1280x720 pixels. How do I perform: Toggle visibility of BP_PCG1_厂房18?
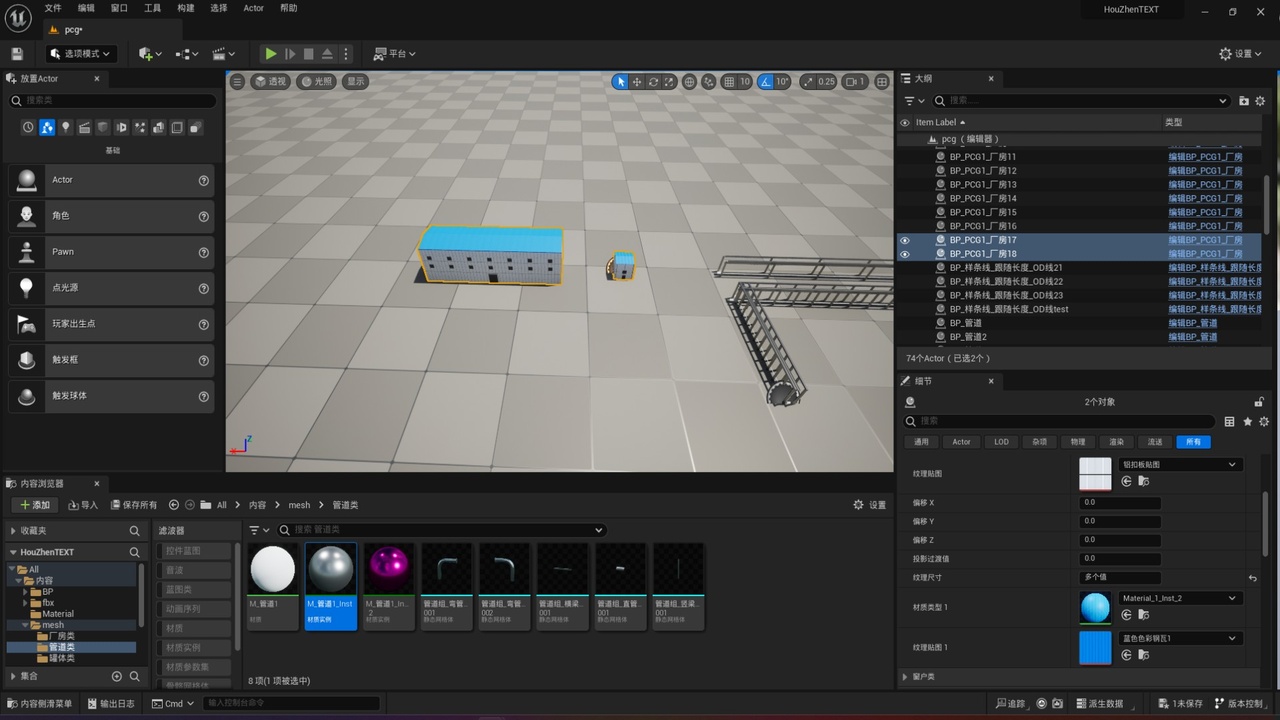[905, 254]
